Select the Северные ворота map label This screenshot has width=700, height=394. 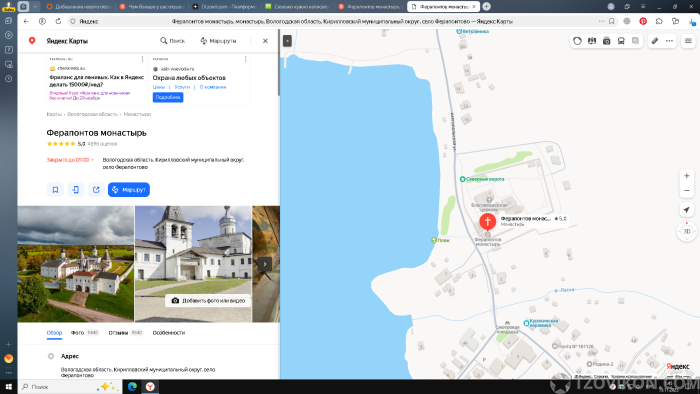(x=482, y=179)
